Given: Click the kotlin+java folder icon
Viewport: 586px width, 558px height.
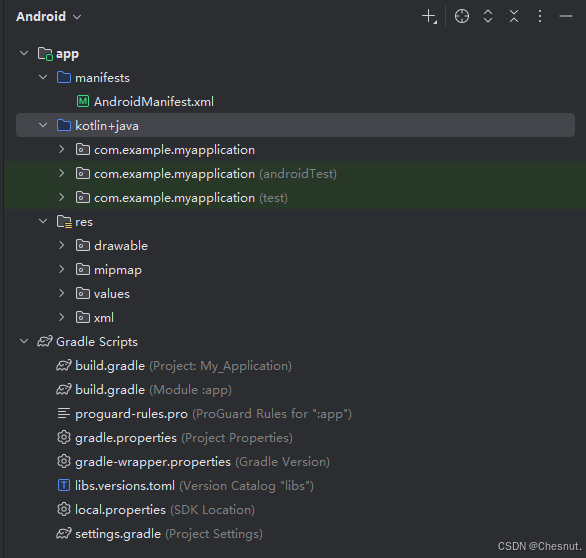Looking at the screenshot, I should tap(64, 125).
